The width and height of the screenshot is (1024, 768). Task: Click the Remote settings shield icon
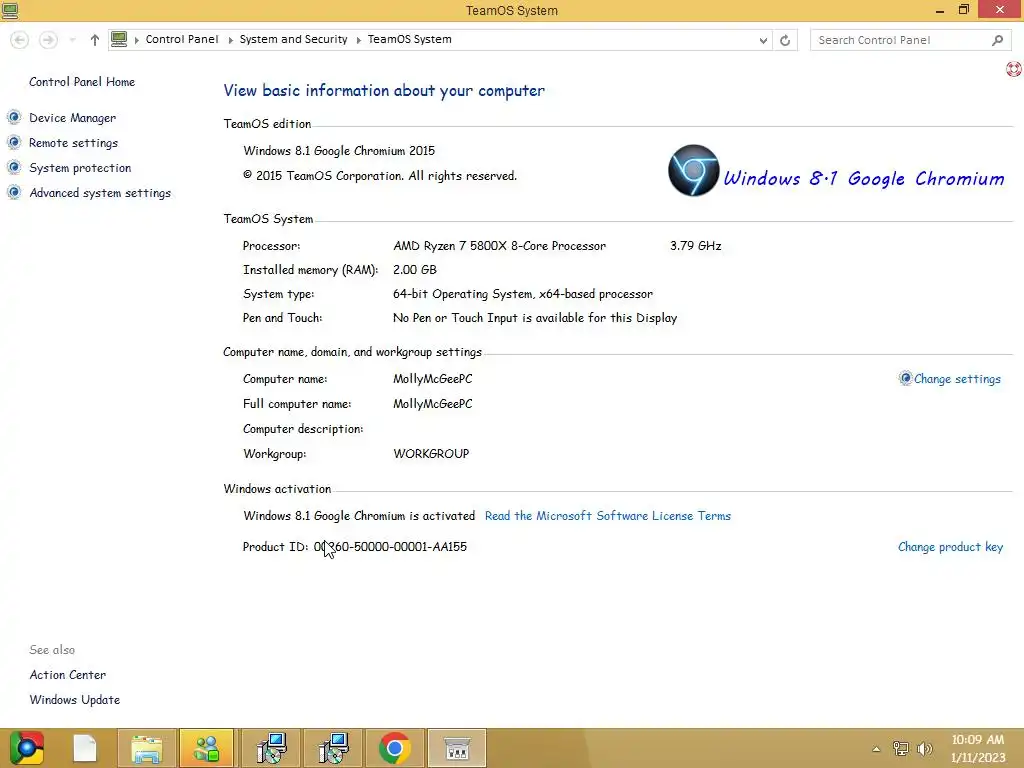[14, 142]
